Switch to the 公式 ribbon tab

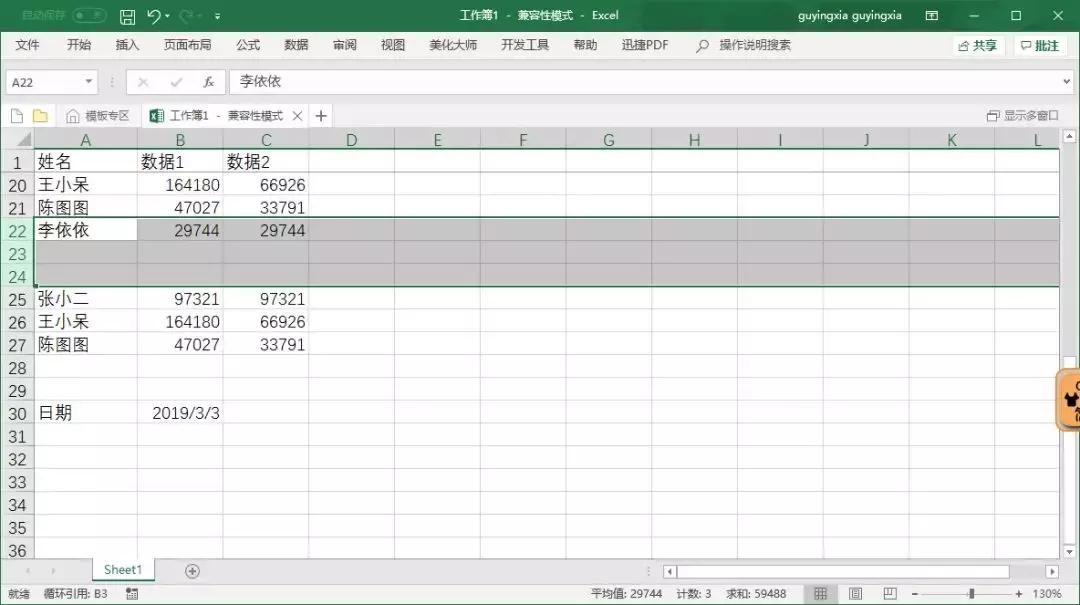tap(247, 44)
